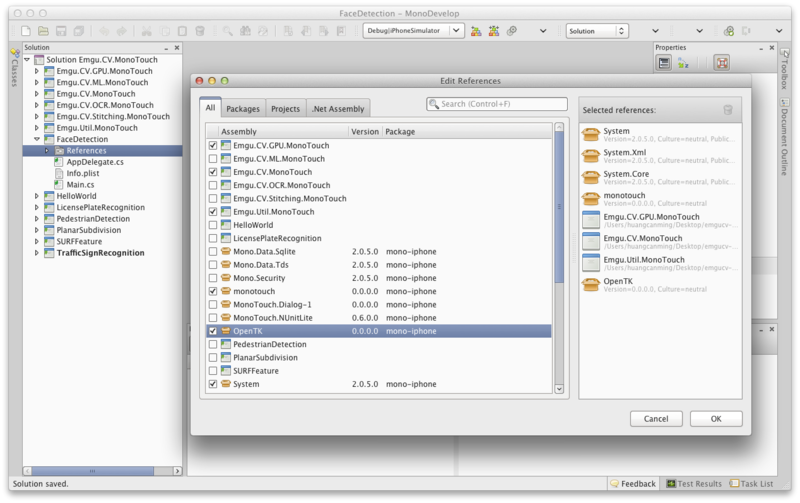Image resolution: width=800 pixels, height=503 pixels.
Task: Click the Properties alphabetical sort icon
Action: (683, 63)
